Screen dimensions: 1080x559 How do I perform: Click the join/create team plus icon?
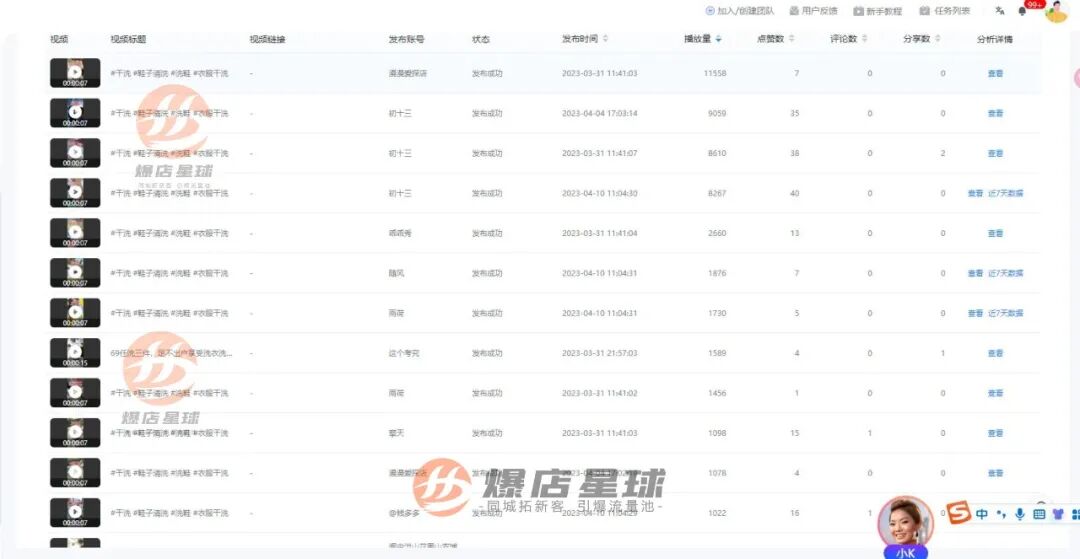(x=710, y=11)
